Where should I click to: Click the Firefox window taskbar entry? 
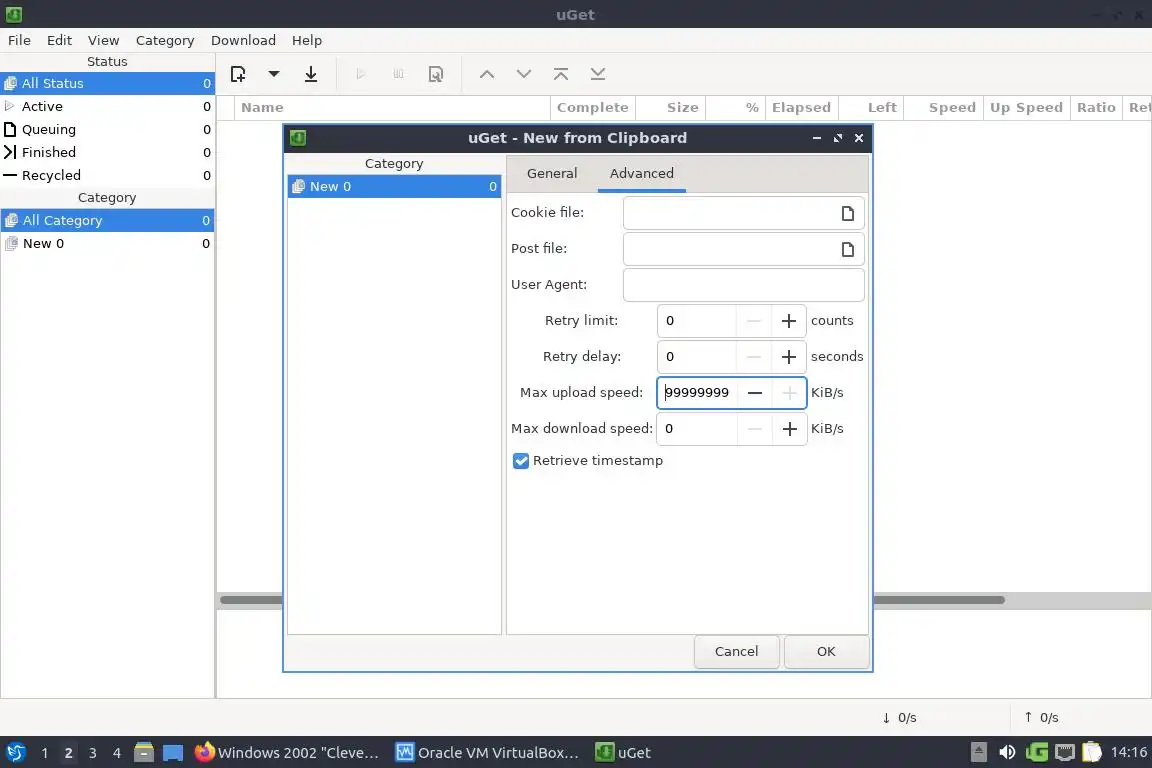pyautogui.click(x=287, y=753)
